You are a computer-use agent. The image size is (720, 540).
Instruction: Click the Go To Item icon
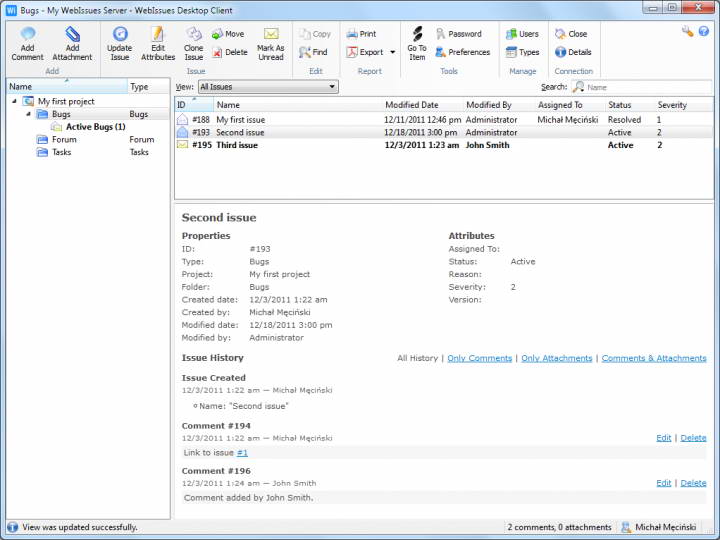417,35
